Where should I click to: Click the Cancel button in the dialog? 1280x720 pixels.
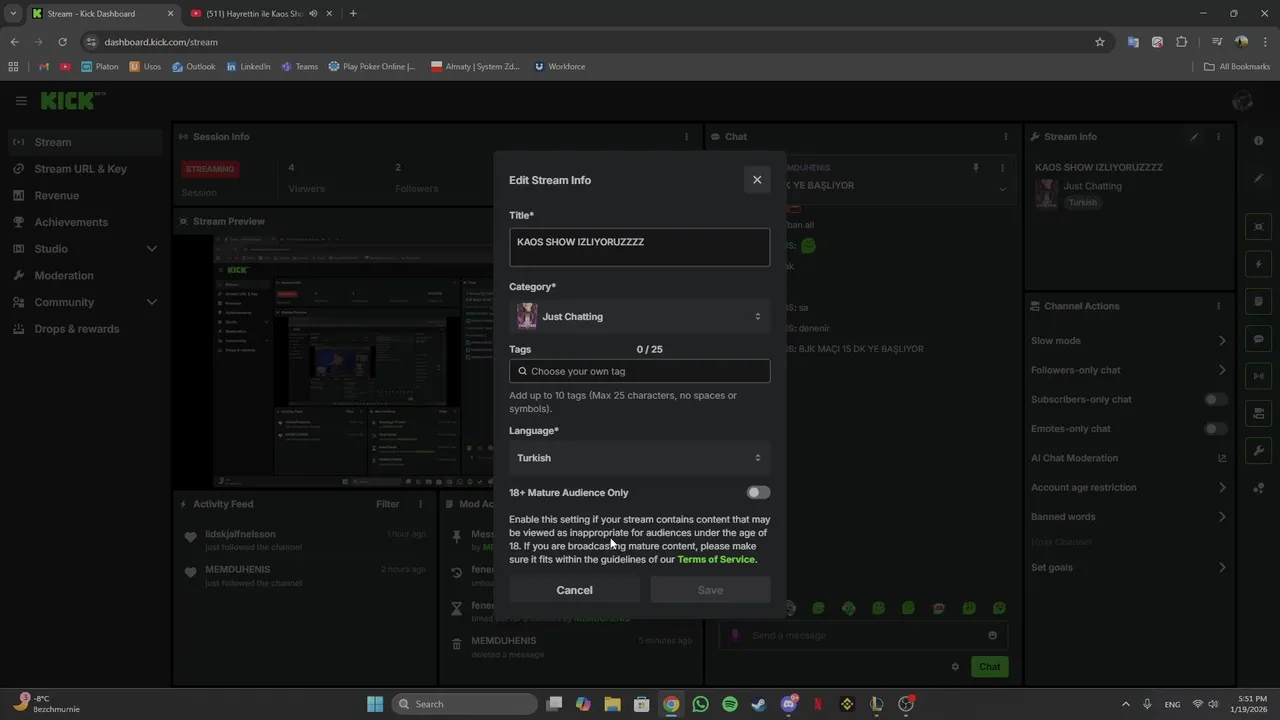tap(574, 590)
